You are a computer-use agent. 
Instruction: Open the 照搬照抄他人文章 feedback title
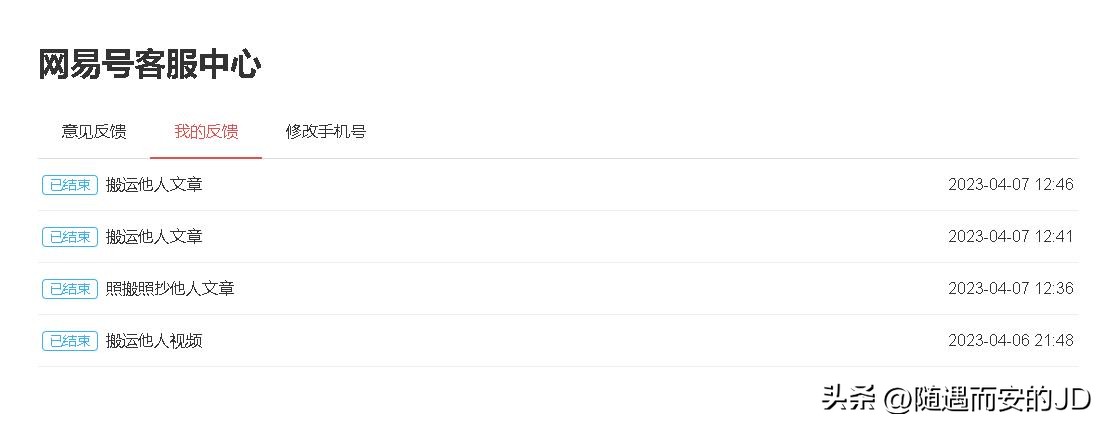(x=170, y=289)
